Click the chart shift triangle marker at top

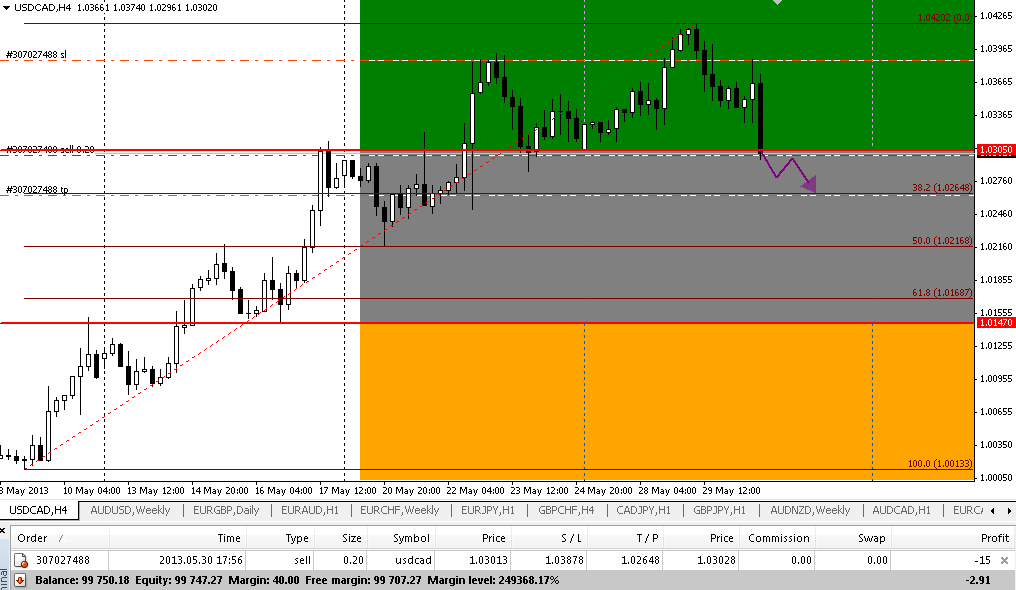779,3
